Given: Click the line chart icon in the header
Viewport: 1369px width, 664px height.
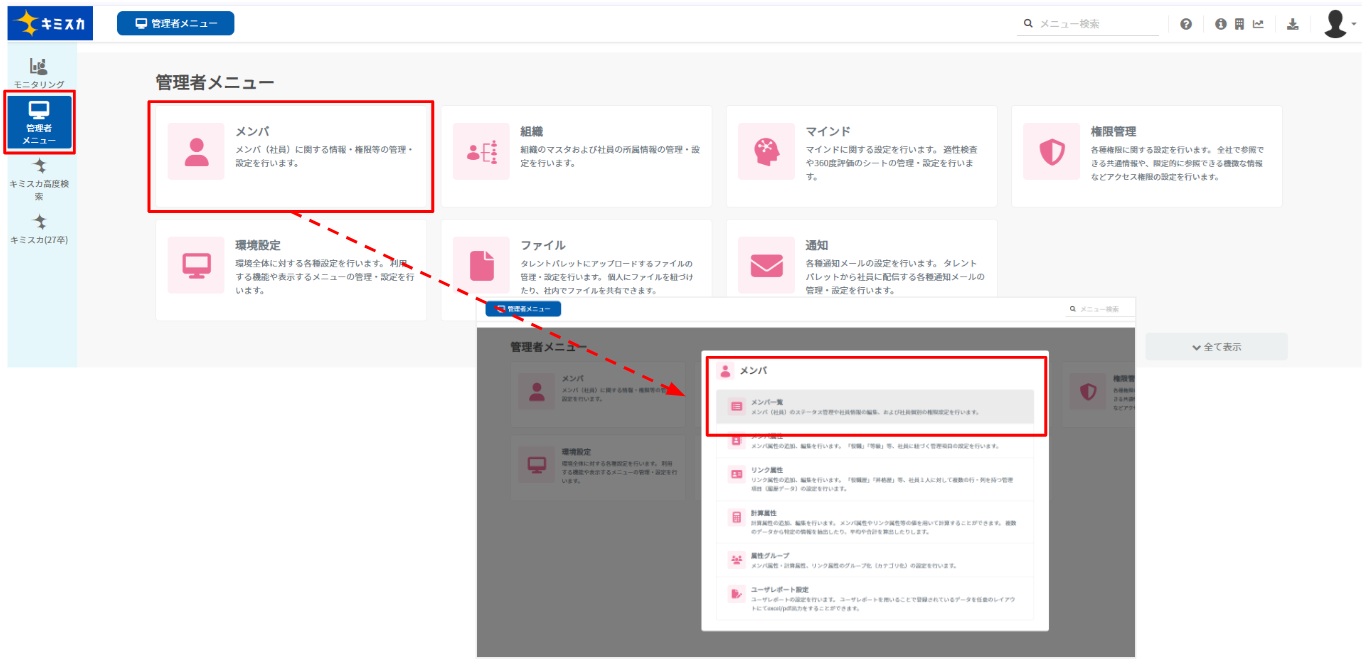Looking at the screenshot, I should (x=1258, y=24).
